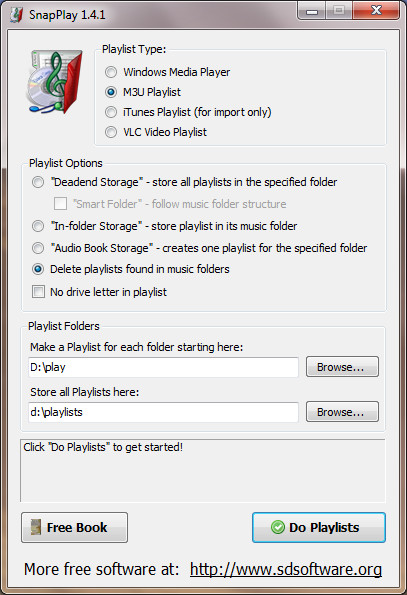Click the SnapPlay title bar app icon
Viewport: 407px width, 595px height.
16,15
